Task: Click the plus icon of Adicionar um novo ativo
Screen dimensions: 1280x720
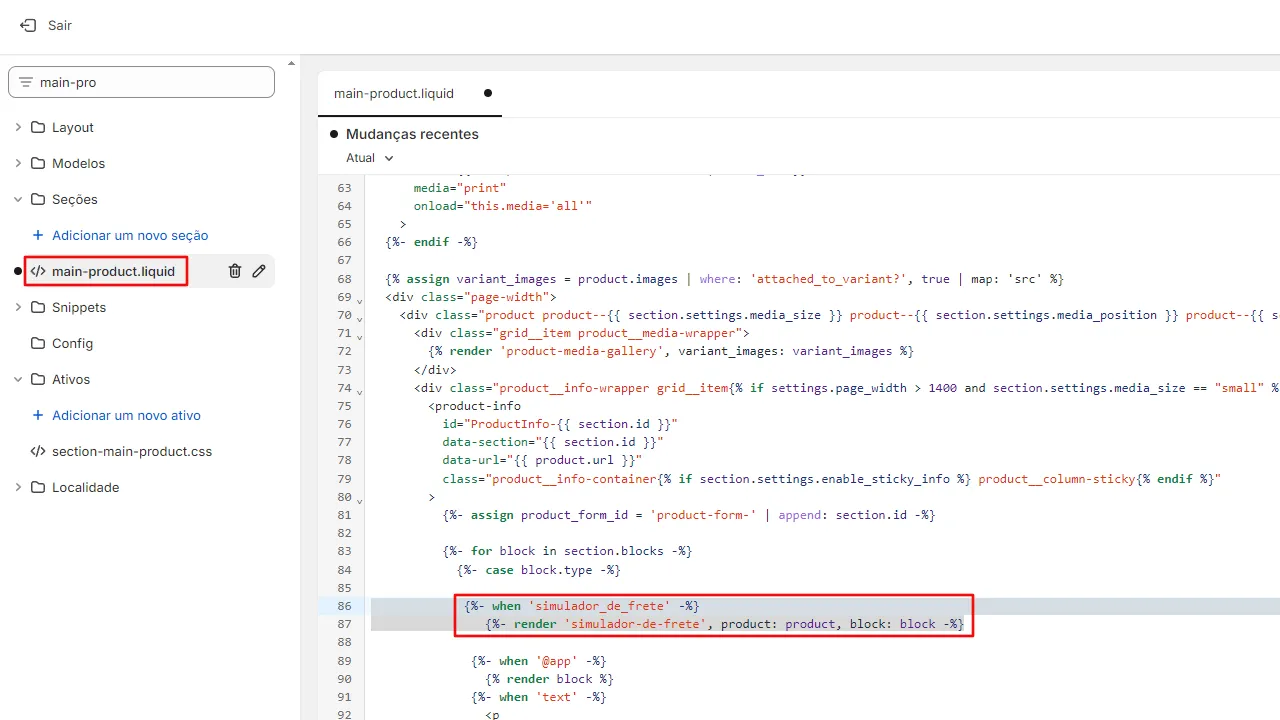Action: pos(38,415)
